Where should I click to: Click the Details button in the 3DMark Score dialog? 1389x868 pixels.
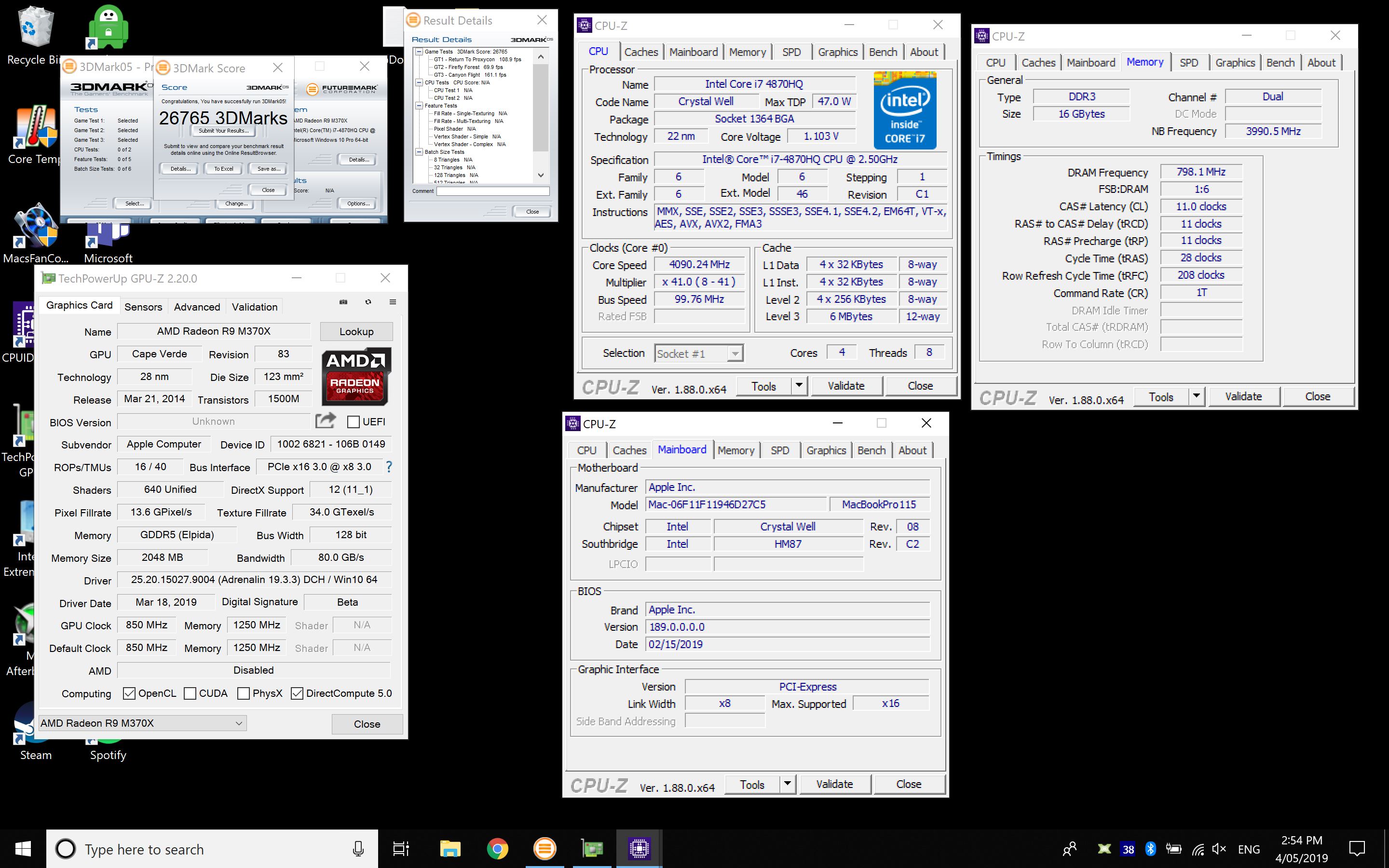[180, 169]
